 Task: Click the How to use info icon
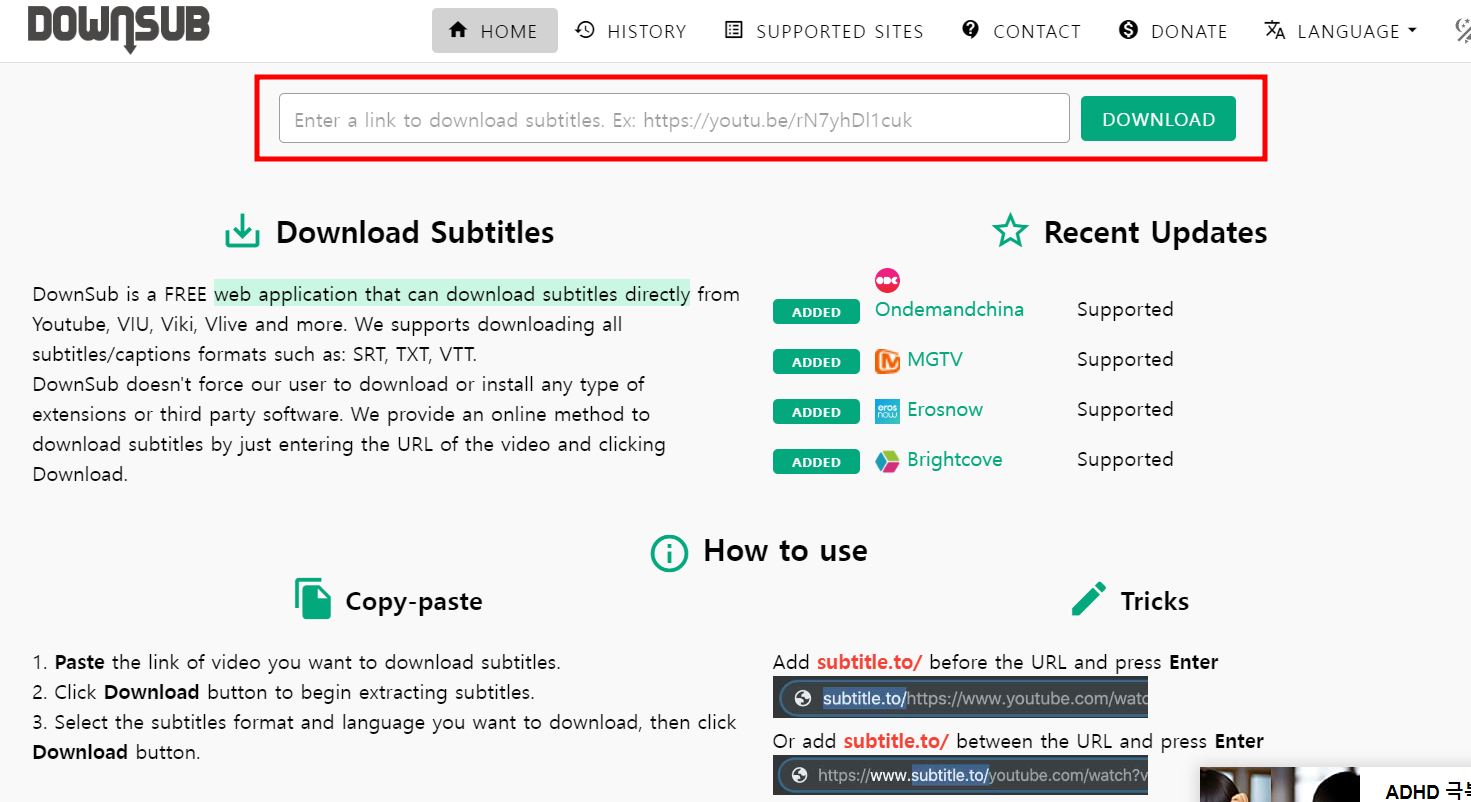(x=669, y=552)
